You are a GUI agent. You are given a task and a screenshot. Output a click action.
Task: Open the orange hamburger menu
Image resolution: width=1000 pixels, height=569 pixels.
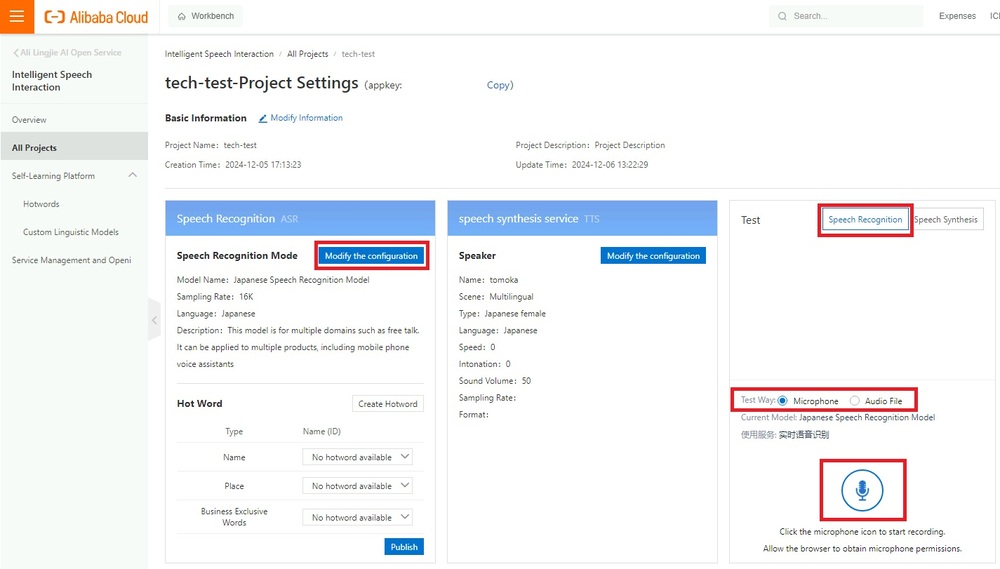click(17, 17)
